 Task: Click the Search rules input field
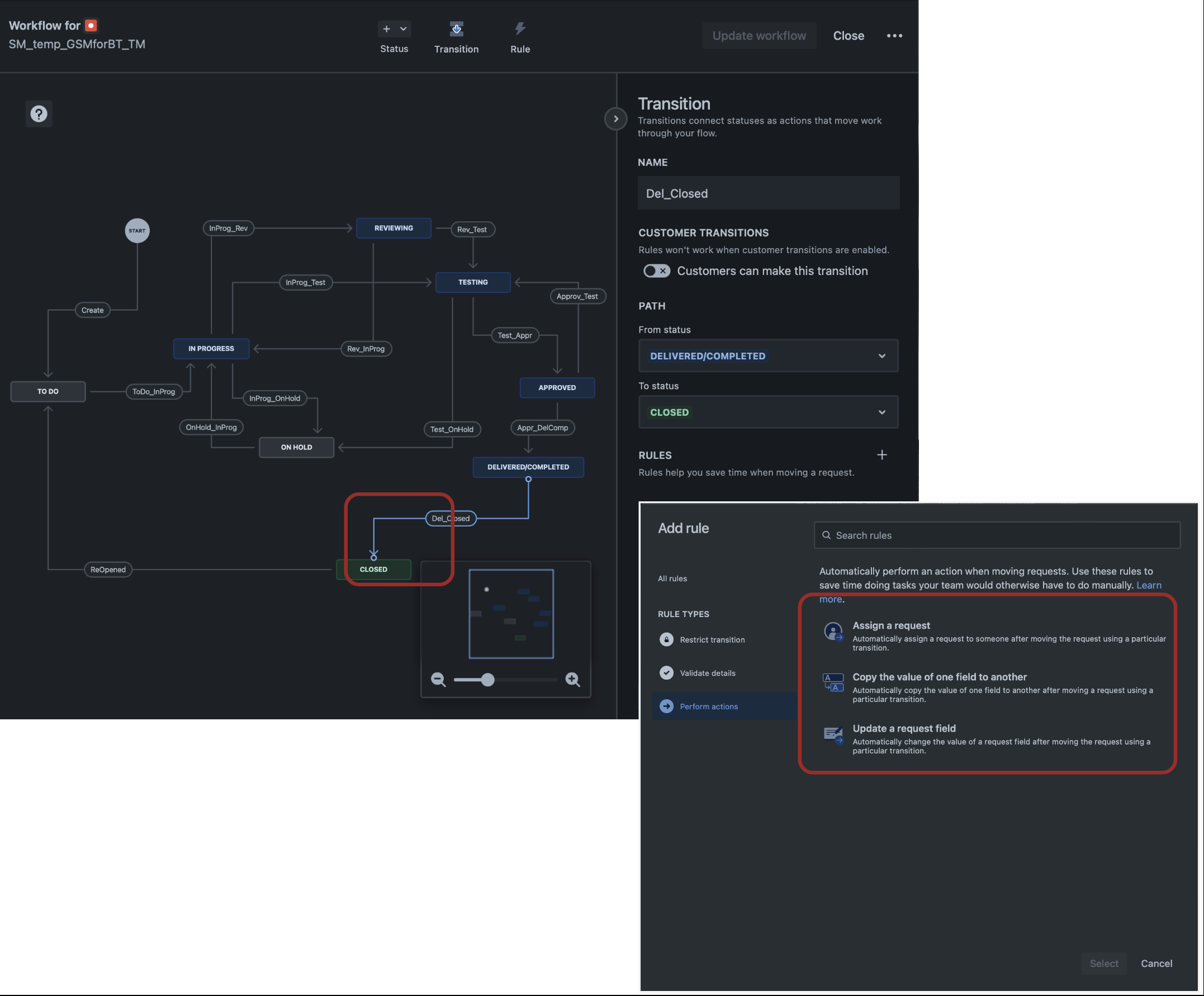[997, 535]
